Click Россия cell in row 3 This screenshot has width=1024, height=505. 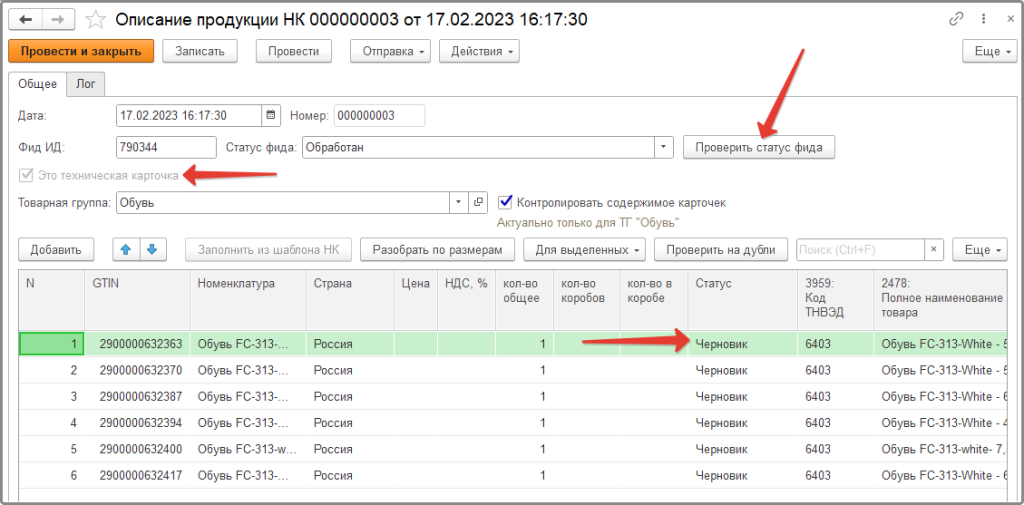pos(350,397)
